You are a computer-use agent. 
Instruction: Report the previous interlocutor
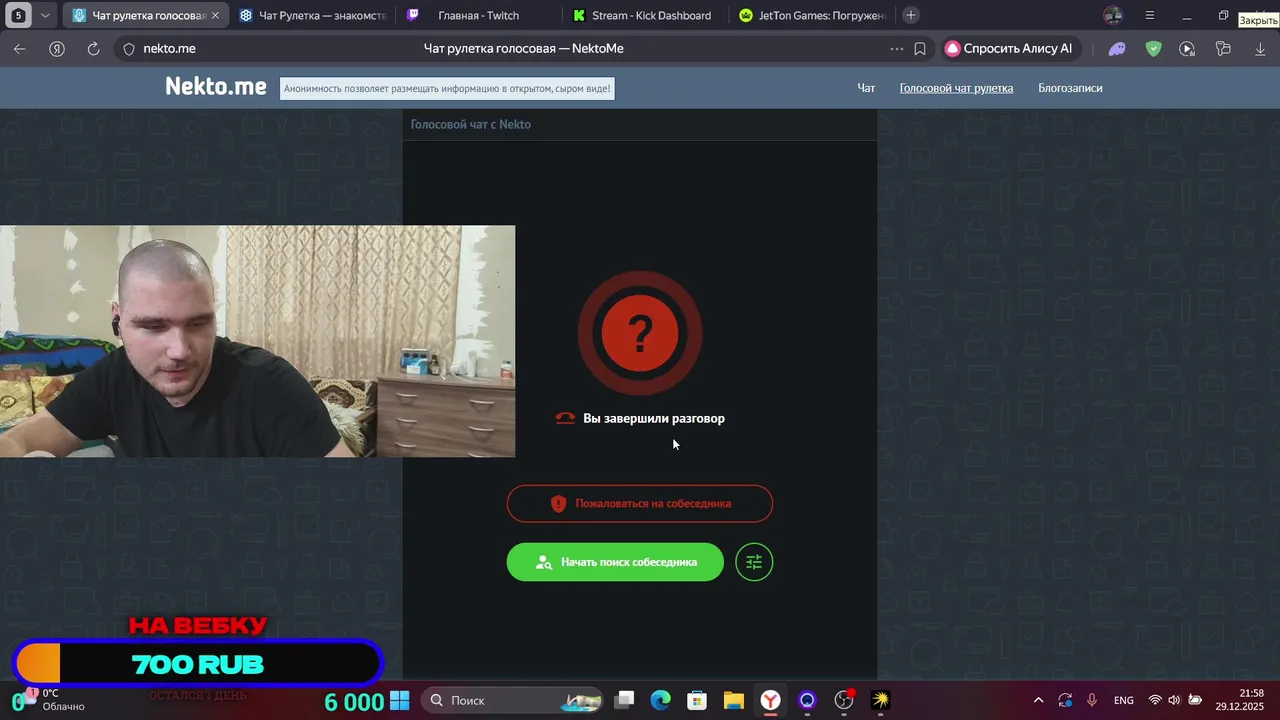(640, 503)
